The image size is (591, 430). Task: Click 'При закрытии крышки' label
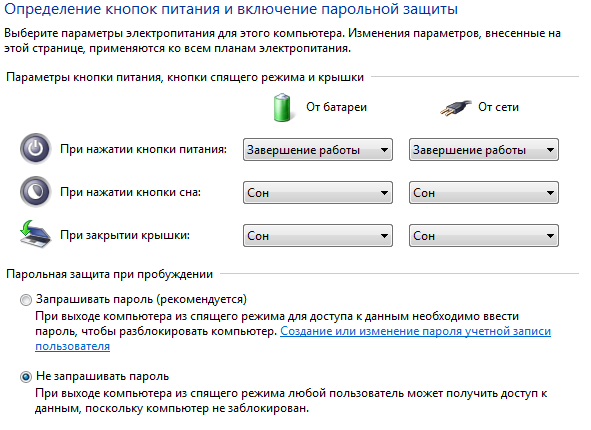point(125,235)
